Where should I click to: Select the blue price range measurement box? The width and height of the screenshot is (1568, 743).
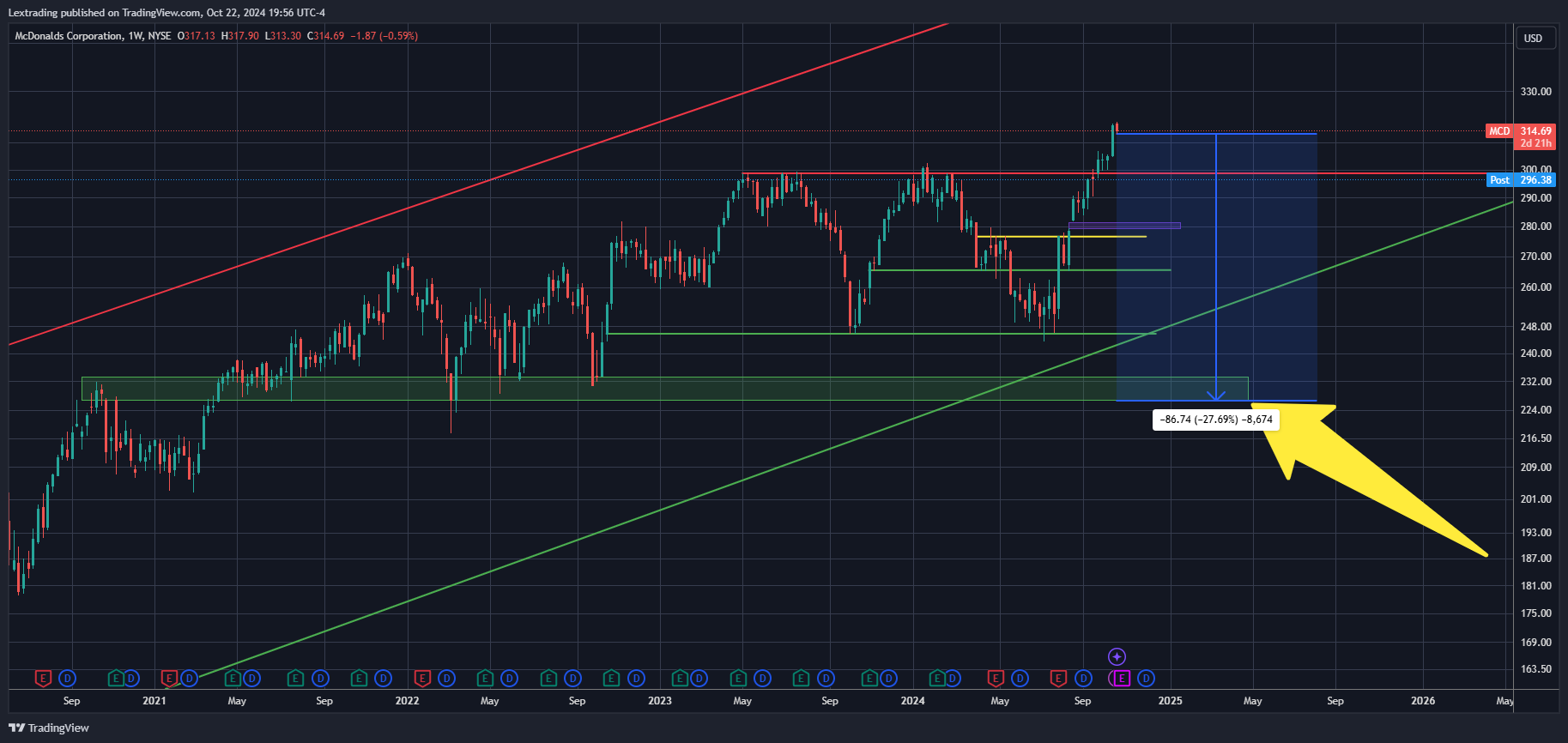[1216, 267]
